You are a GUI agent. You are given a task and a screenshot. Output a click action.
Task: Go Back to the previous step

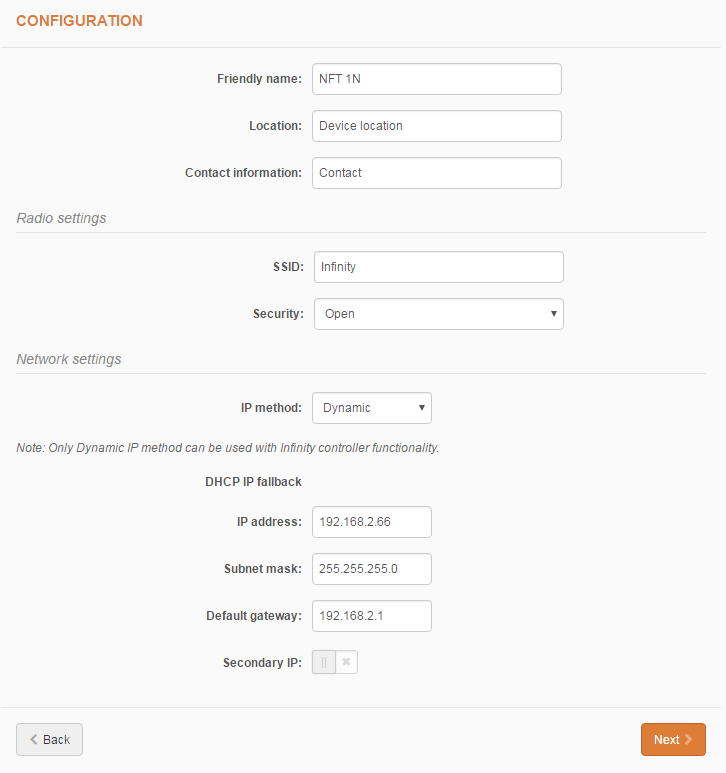point(49,739)
